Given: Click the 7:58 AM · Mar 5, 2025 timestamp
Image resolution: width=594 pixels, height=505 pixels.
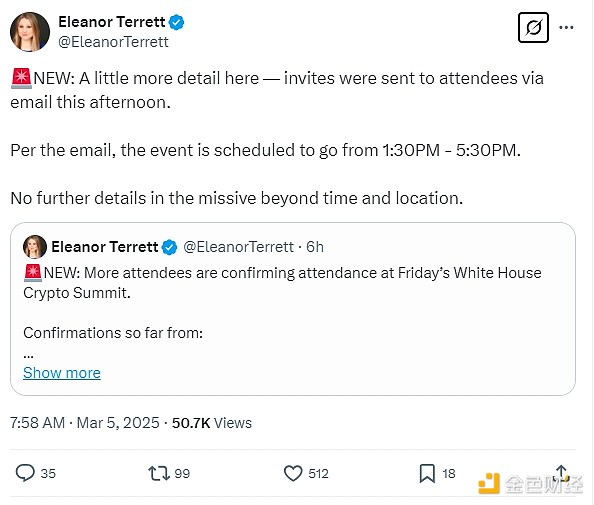Looking at the screenshot, I should [85, 423].
